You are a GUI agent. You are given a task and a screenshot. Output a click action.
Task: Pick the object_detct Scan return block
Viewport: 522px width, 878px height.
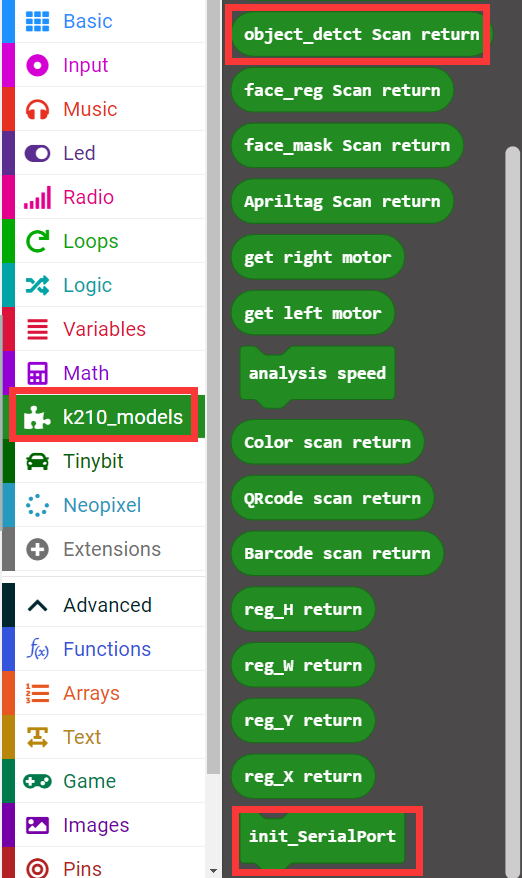(361, 35)
